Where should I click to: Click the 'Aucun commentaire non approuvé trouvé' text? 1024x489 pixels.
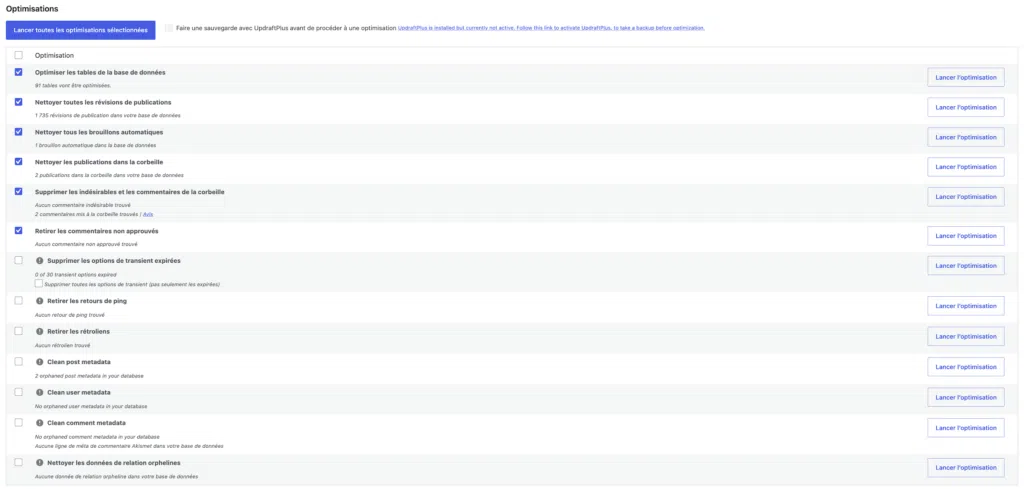[x=86, y=244]
